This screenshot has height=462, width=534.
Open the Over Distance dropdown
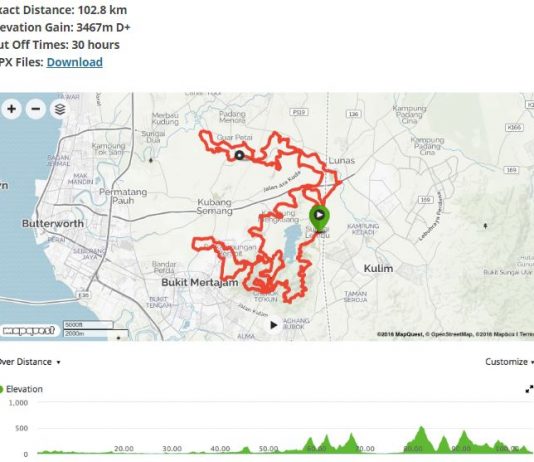click(x=30, y=362)
